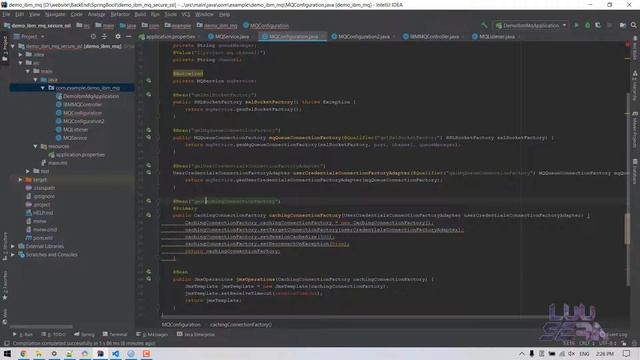
Task: Expand the target folder
Action: [20, 179]
